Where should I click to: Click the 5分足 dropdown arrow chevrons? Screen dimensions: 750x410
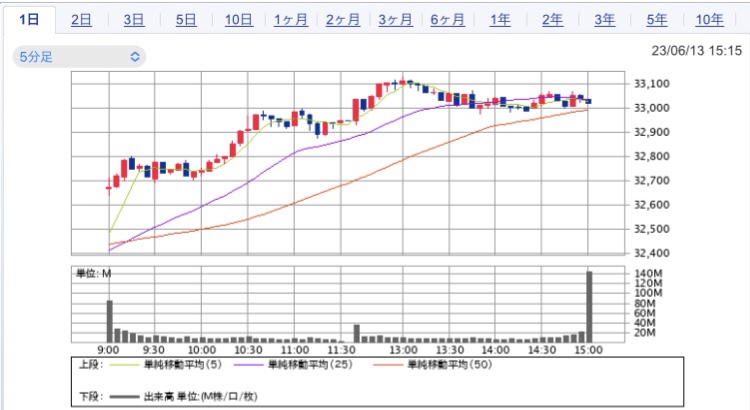click(135, 57)
